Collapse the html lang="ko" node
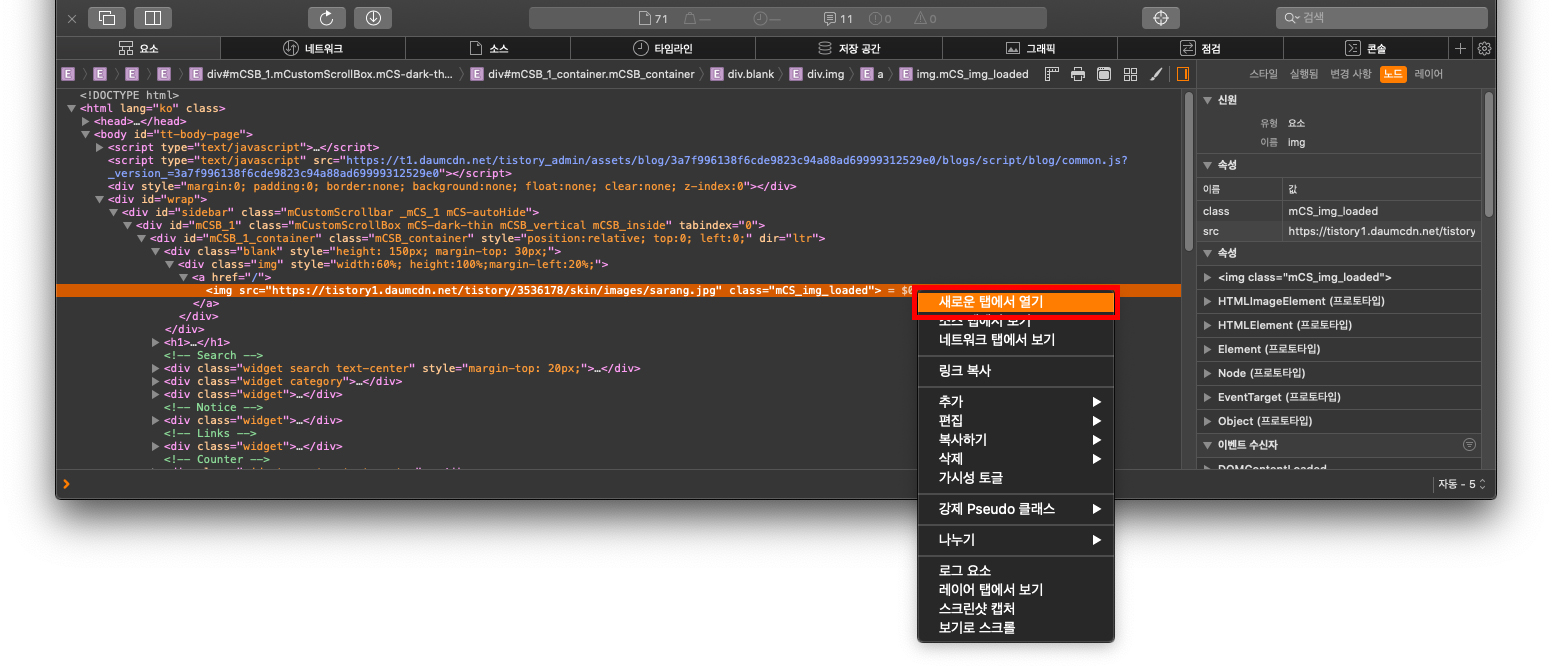 [71, 108]
